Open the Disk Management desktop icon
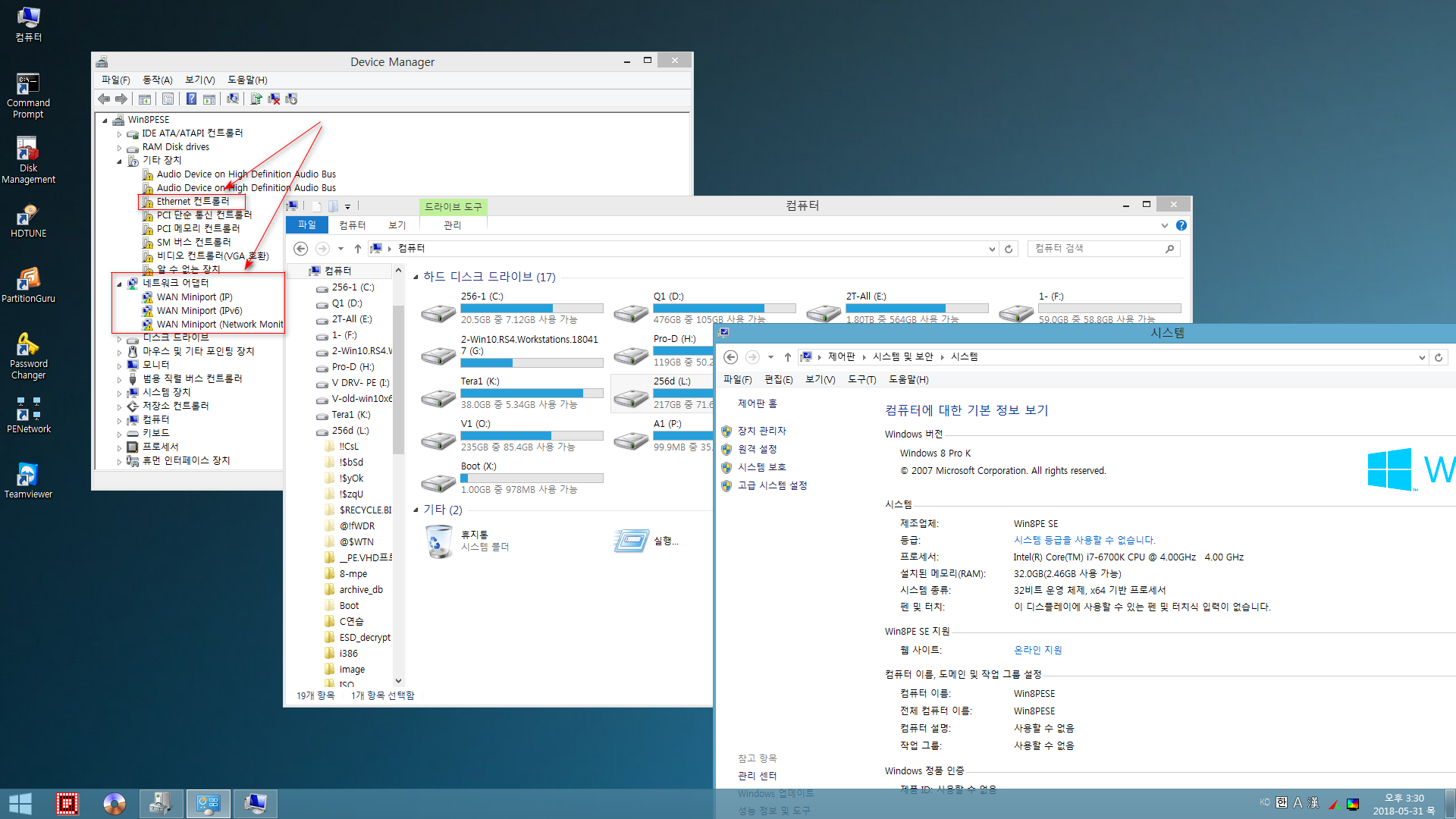1456x819 pixels. click(x=28, y=161)
